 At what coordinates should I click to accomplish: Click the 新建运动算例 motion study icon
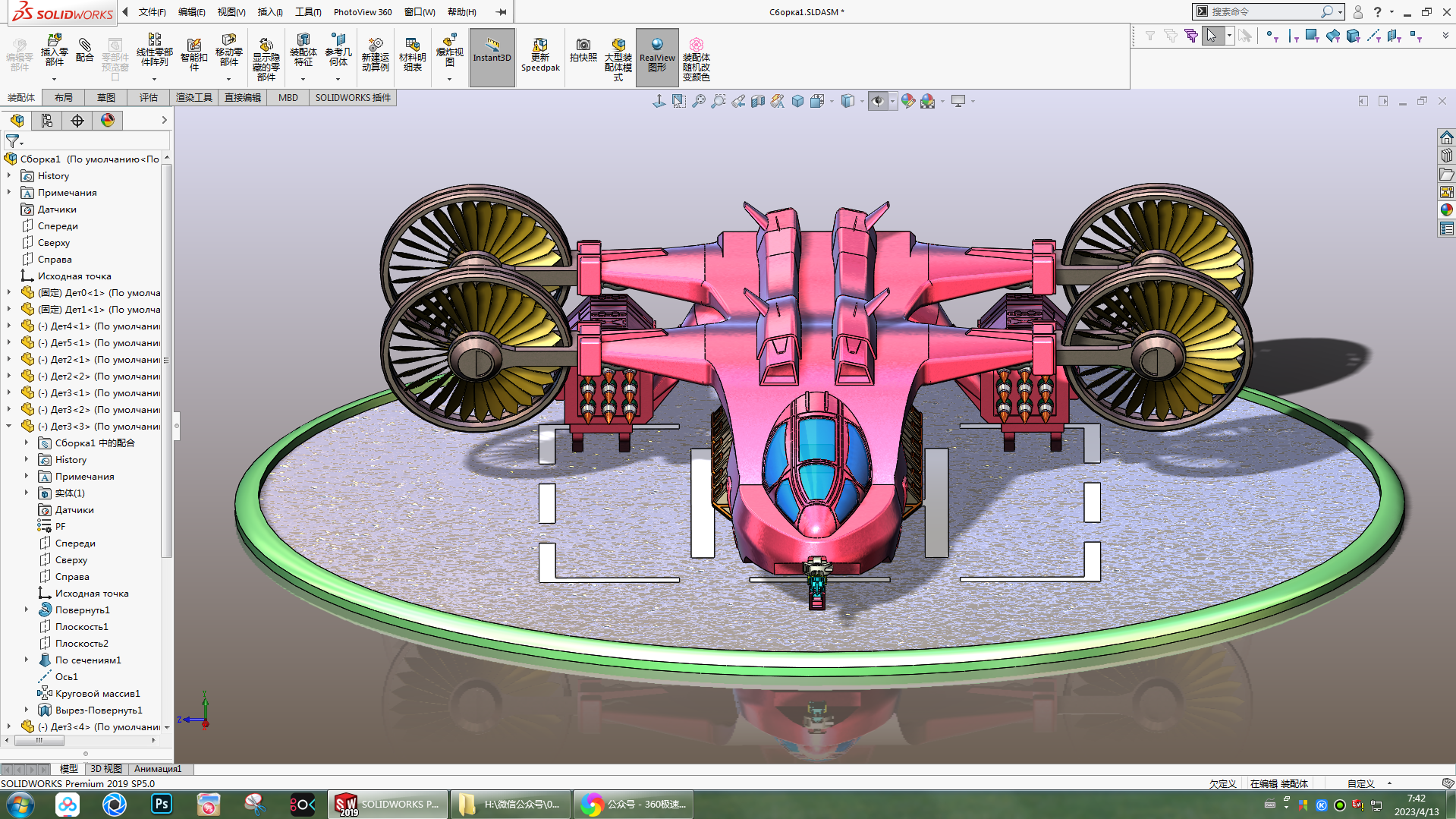click(x=375, y=55)
